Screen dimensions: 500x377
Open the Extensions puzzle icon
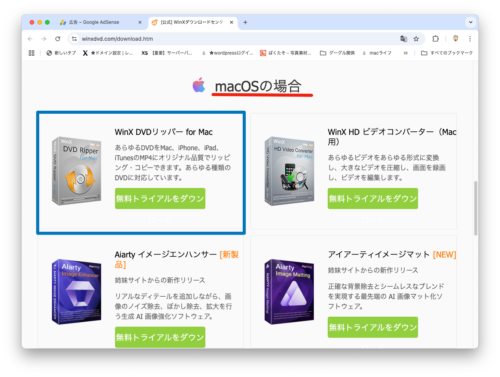435,39
